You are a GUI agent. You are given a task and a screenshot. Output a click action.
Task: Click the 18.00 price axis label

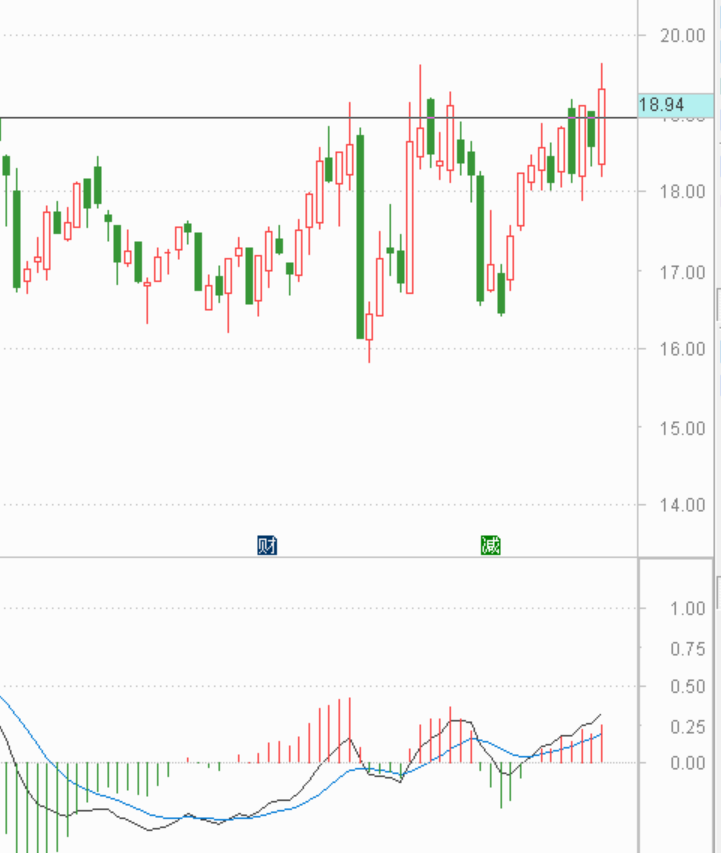(682, 192)
